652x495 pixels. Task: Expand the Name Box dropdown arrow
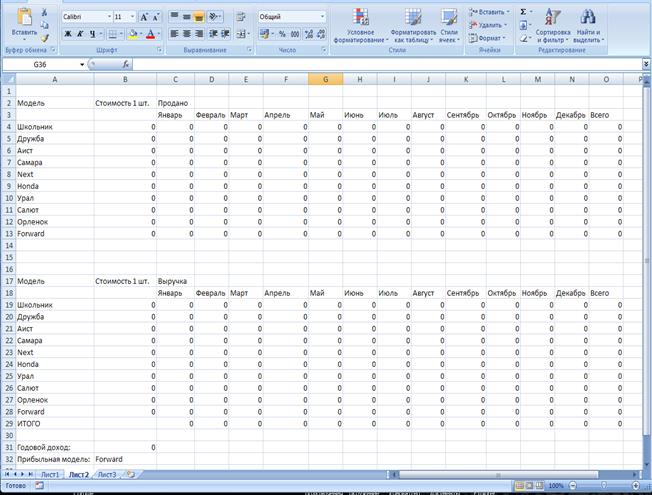[x=82, y=64]
